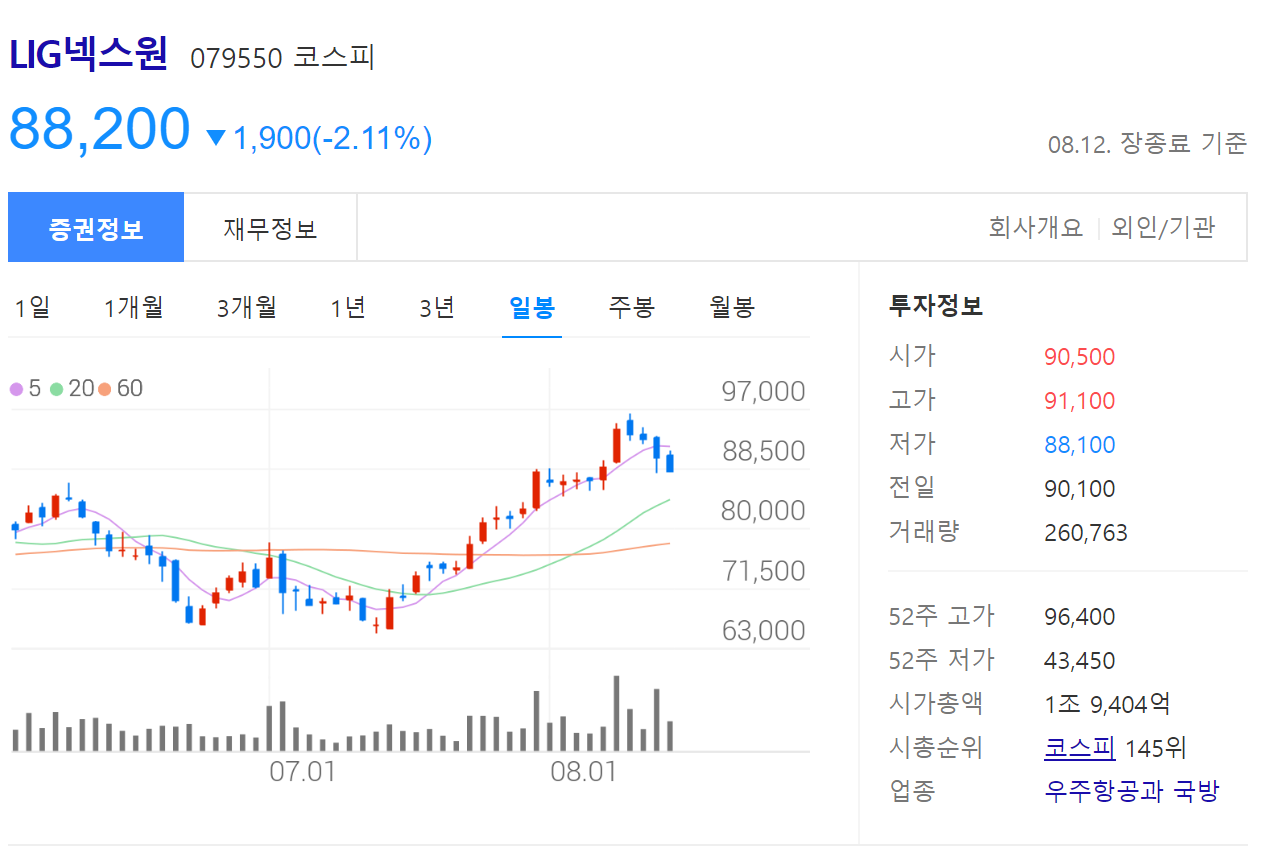This screenshot has width=1266, height=852.
Task: Select the 3년 chart period
Action: (x=437, y=307)
